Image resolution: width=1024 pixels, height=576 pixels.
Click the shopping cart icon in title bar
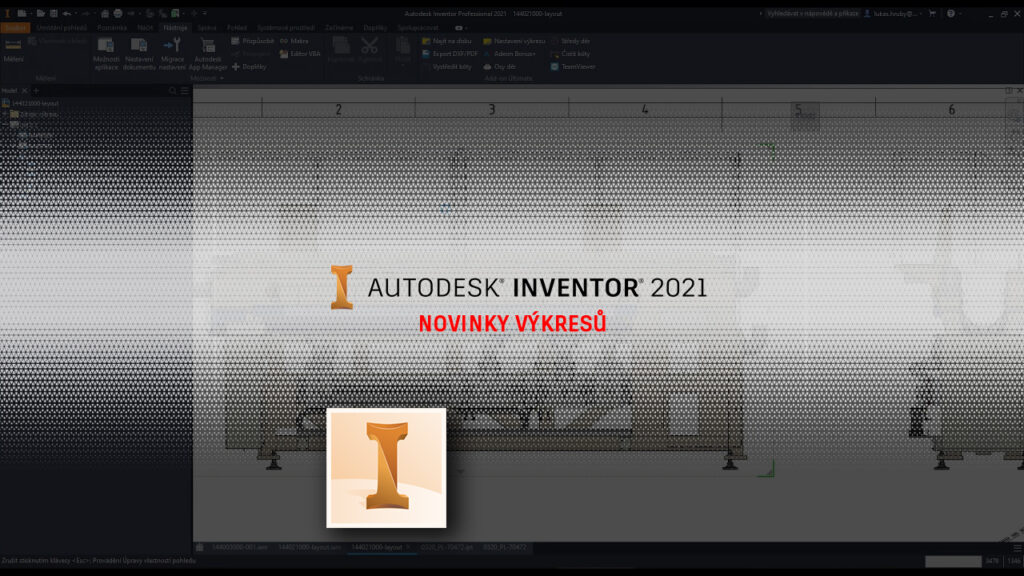click(x=932, y=13)
